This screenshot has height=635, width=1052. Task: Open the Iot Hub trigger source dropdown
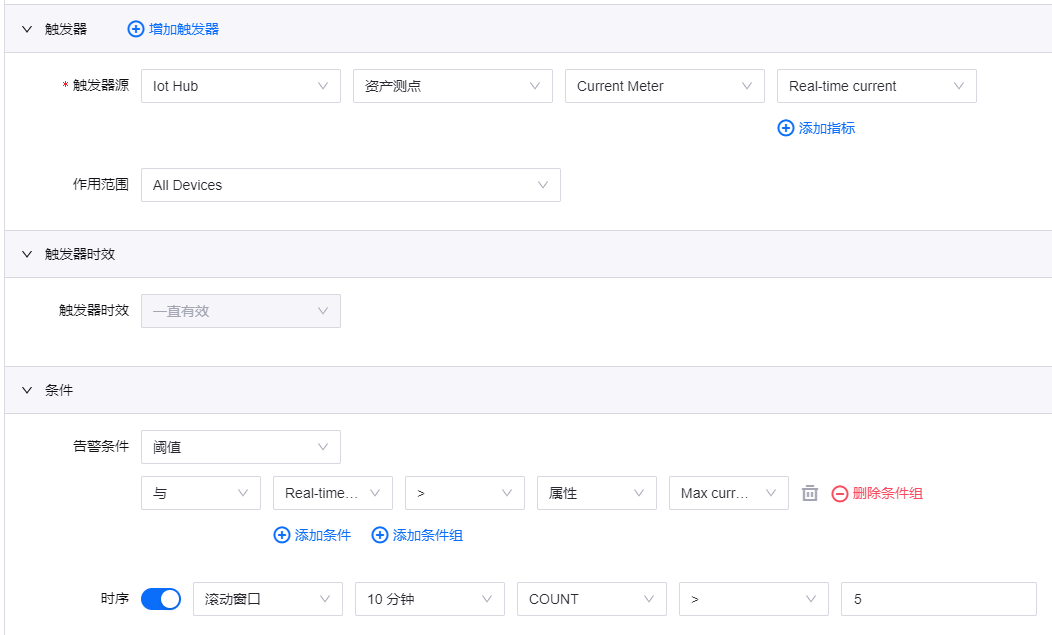tap(240, 86)
